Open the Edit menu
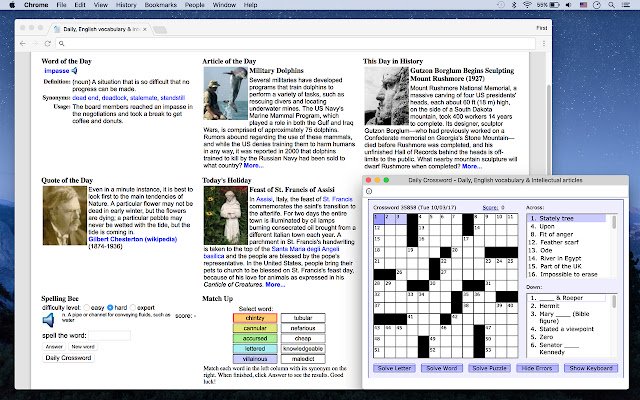The image size is (640, 400). (x=80, y=5)
